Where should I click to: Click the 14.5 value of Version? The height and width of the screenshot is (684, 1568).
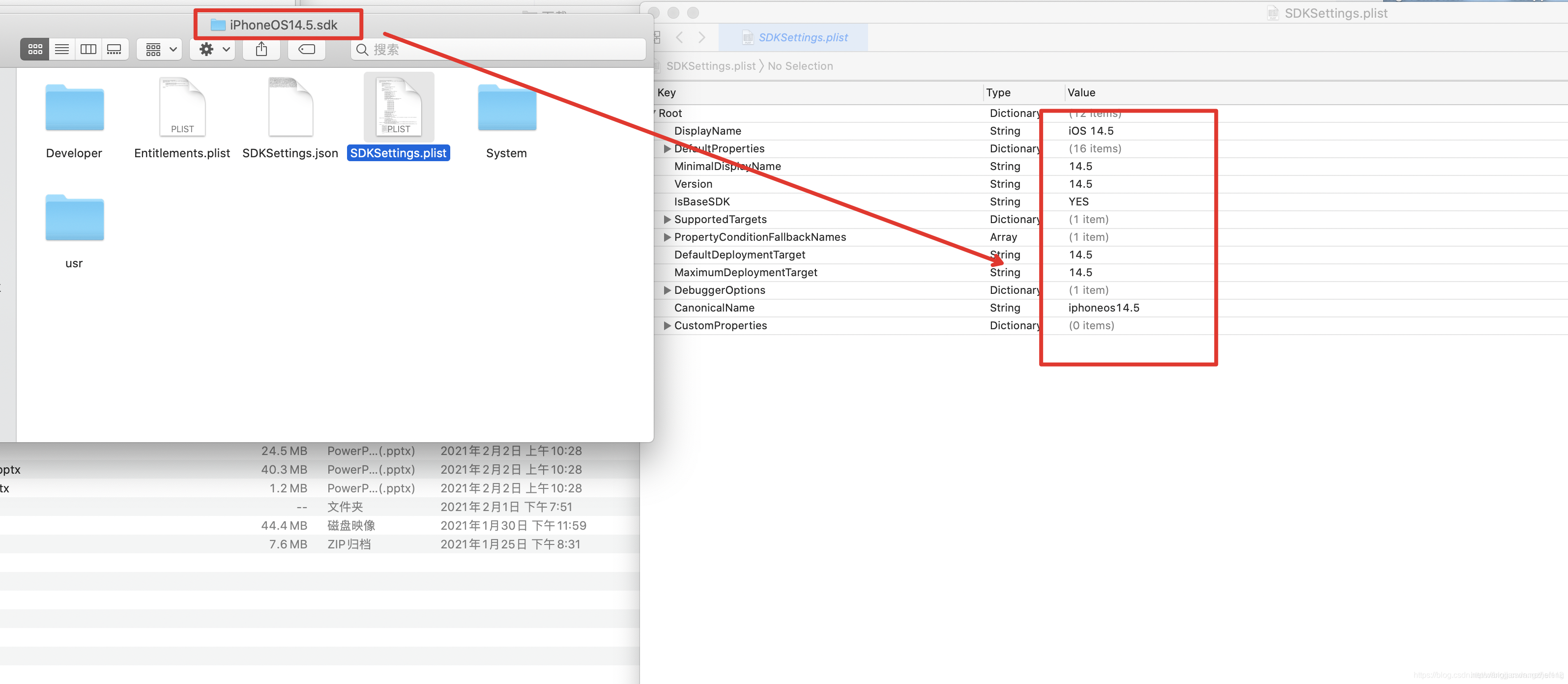coord(1080,184)
